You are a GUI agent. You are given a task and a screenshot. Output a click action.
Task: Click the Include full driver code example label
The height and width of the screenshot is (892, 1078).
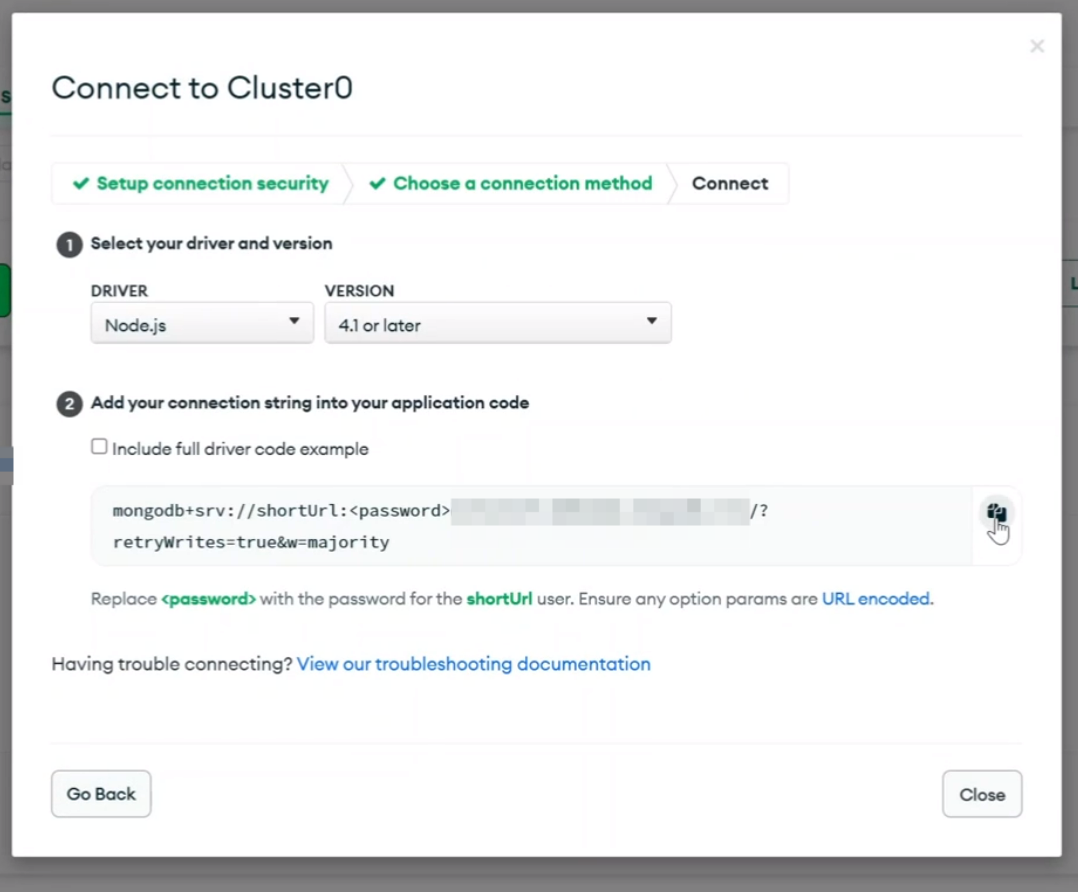pos(241,449)
